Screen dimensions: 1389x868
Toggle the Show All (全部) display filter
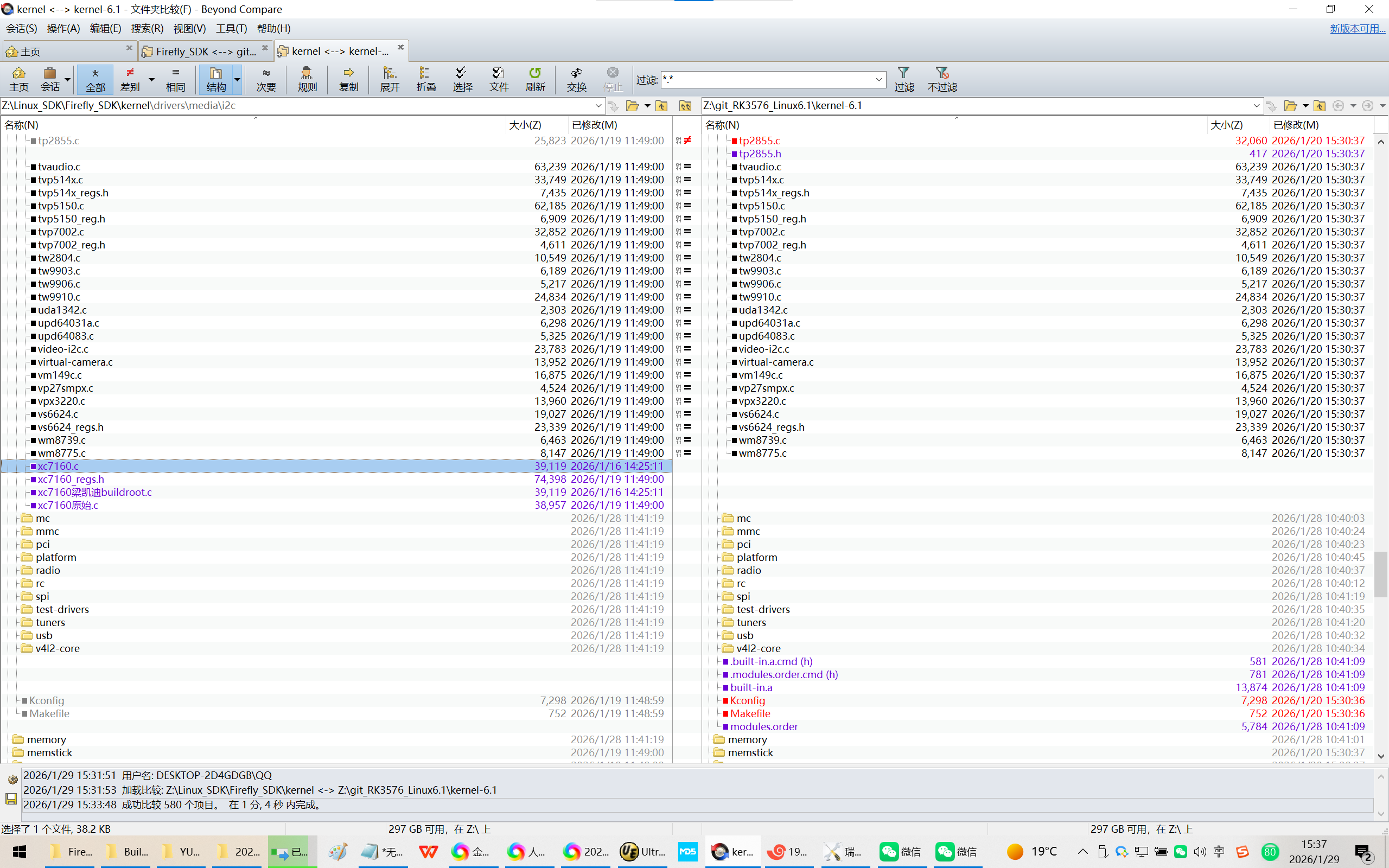(x=95, y=79)
